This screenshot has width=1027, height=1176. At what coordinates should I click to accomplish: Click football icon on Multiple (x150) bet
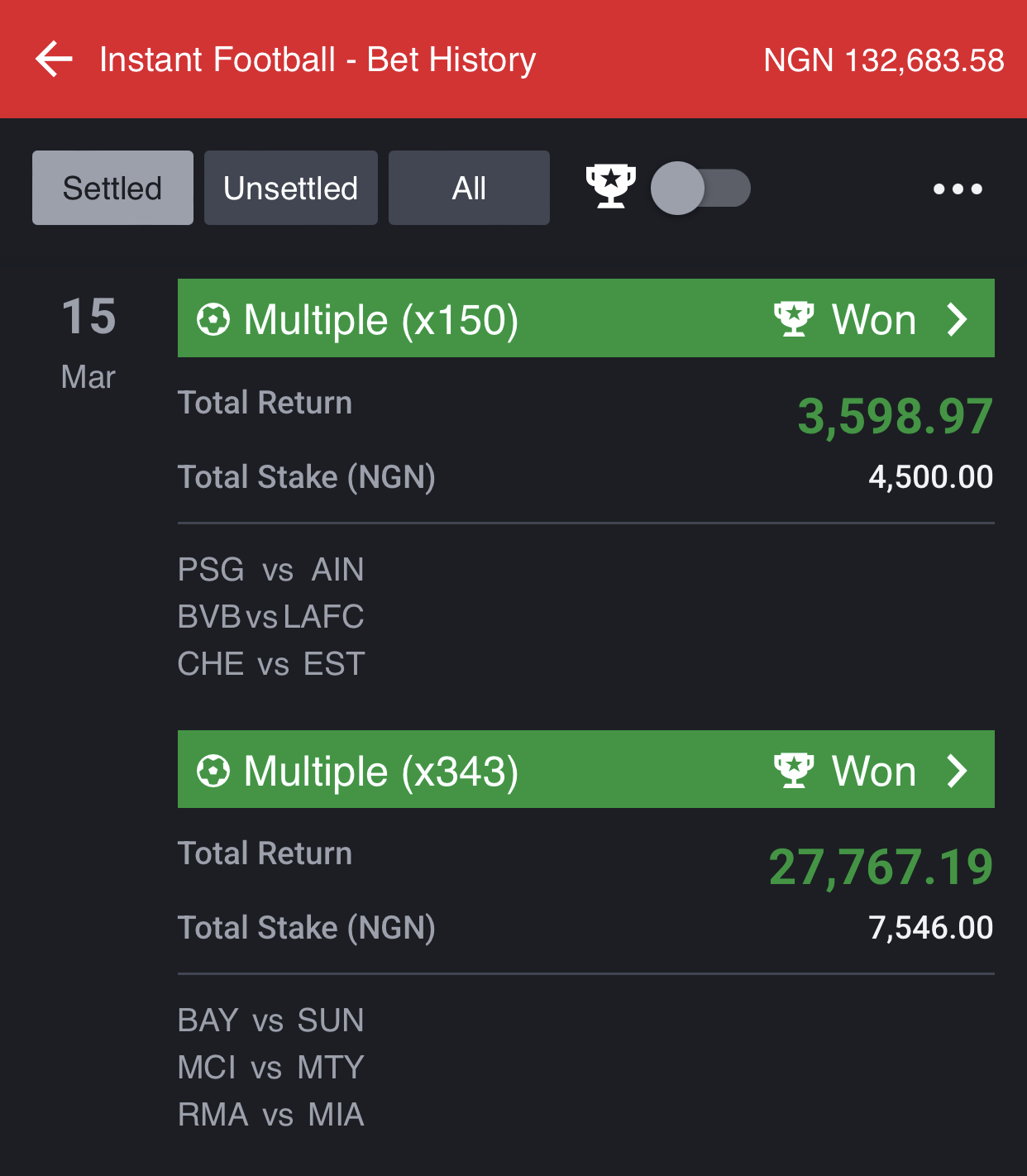[x=213, y=320]
